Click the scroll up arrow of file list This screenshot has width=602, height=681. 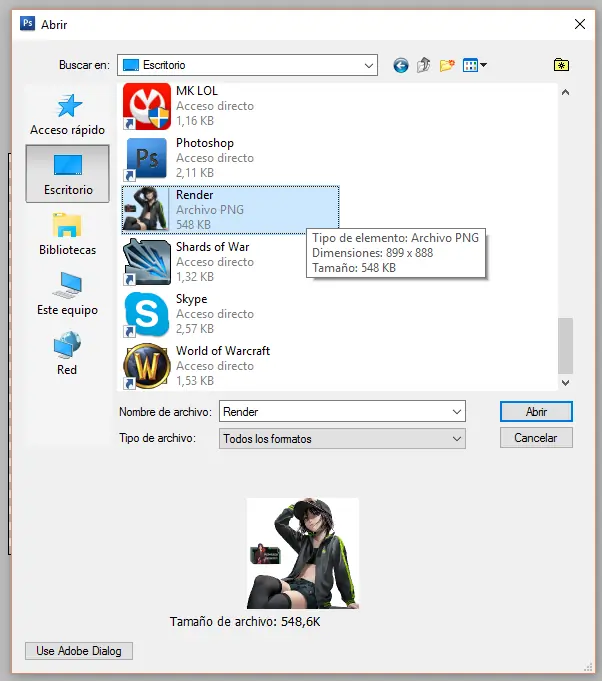point(565,92)
